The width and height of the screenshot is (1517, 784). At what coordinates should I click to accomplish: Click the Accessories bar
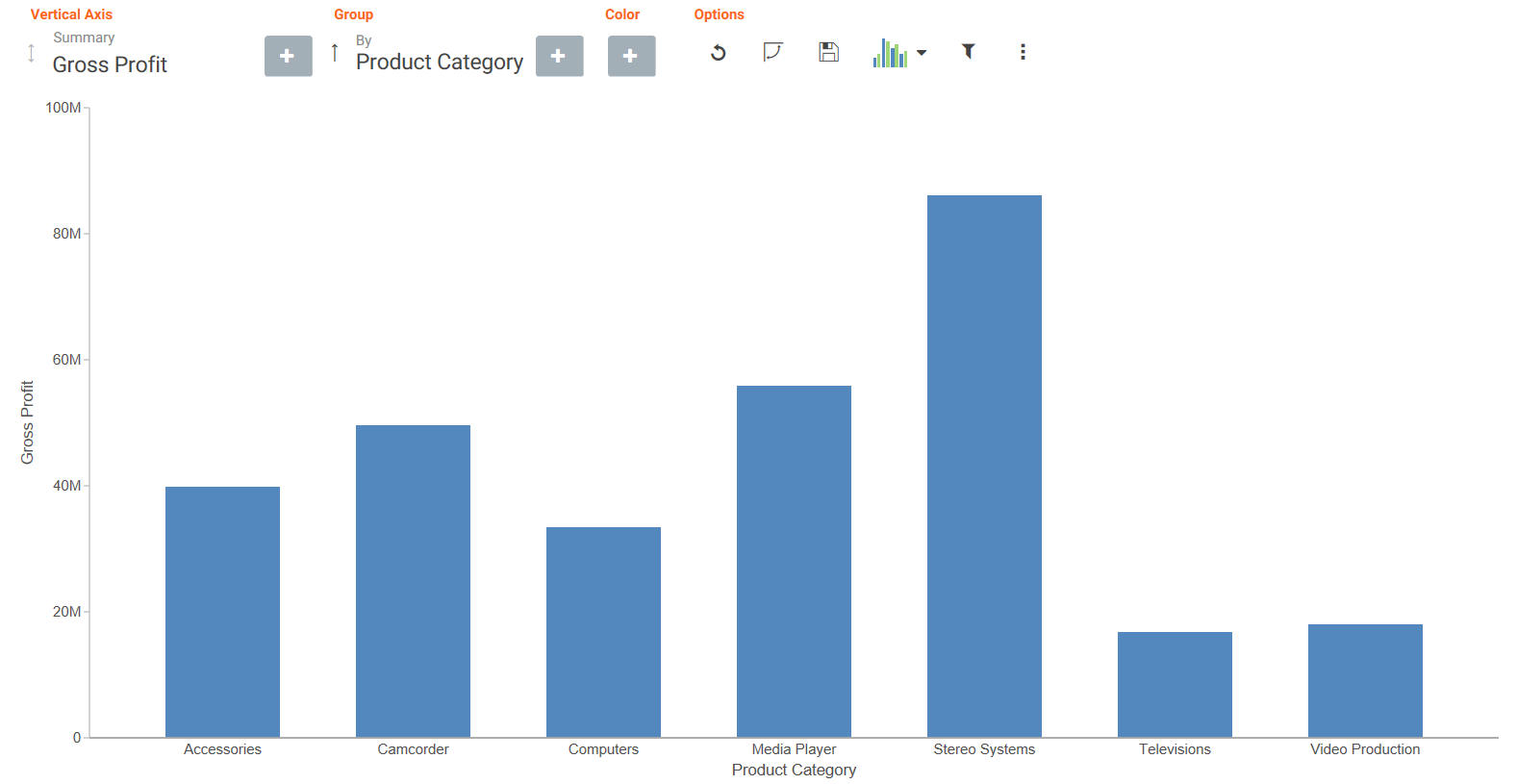click(222, 612)
